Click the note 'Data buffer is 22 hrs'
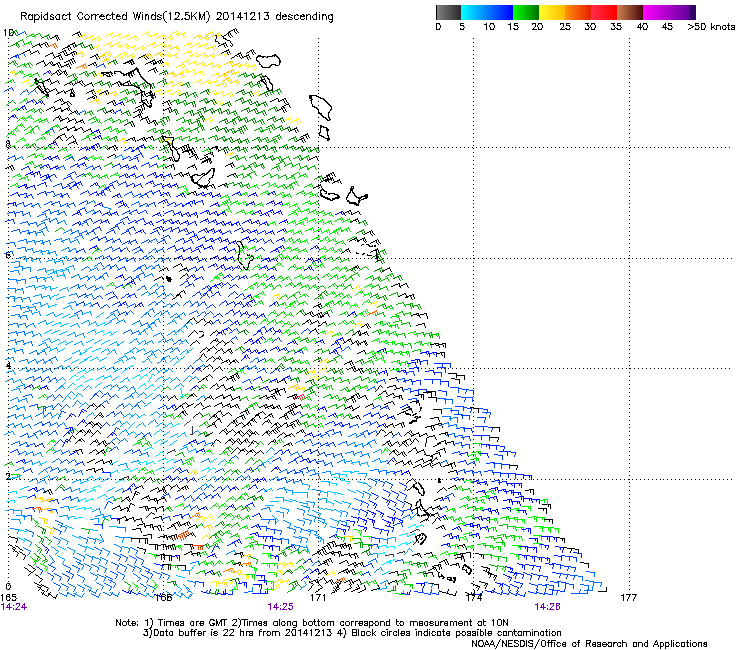Viewport: 740px width, 650px height. (x=203, y=633)
